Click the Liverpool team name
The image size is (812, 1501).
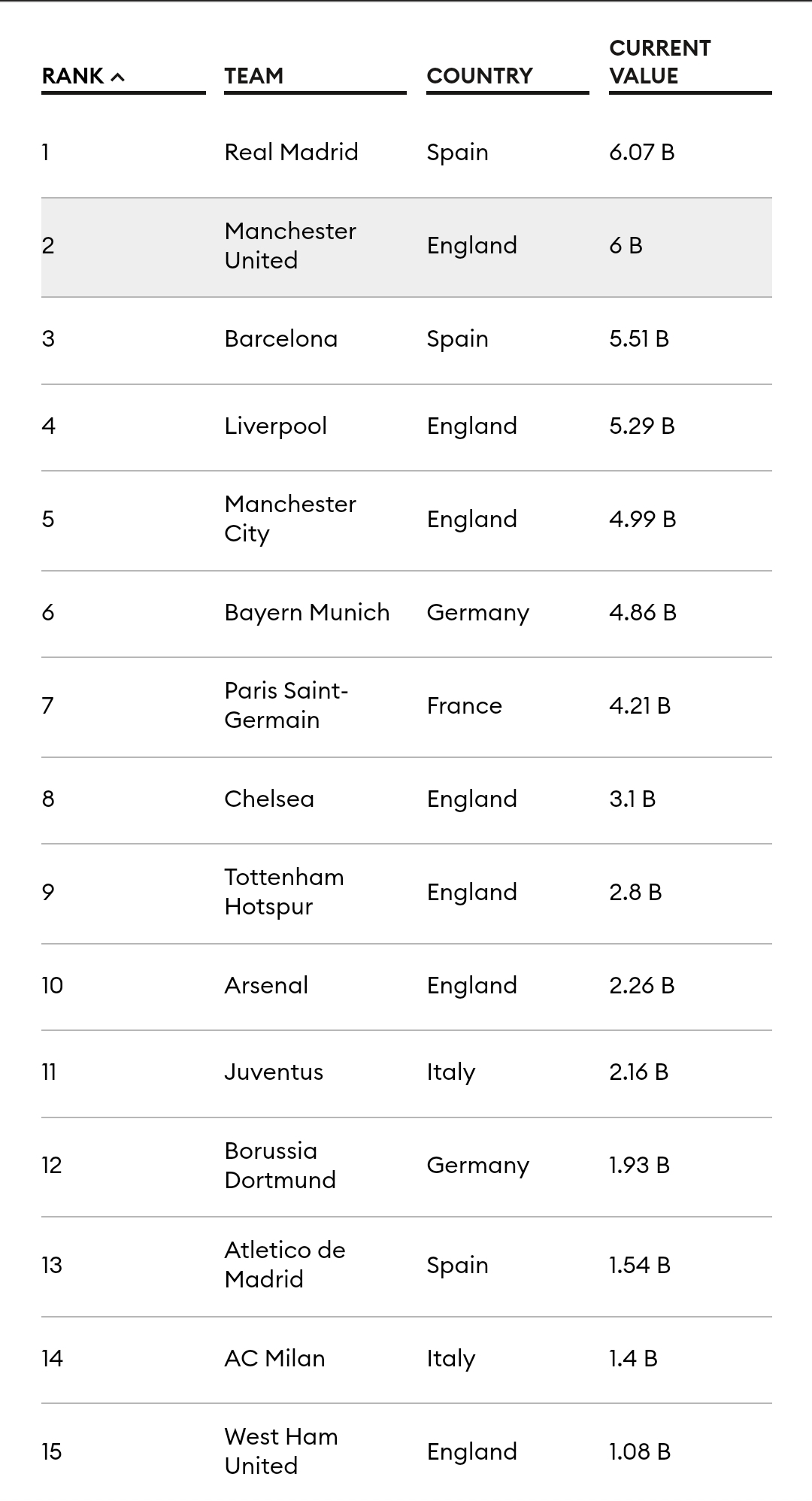pos(276,426)
